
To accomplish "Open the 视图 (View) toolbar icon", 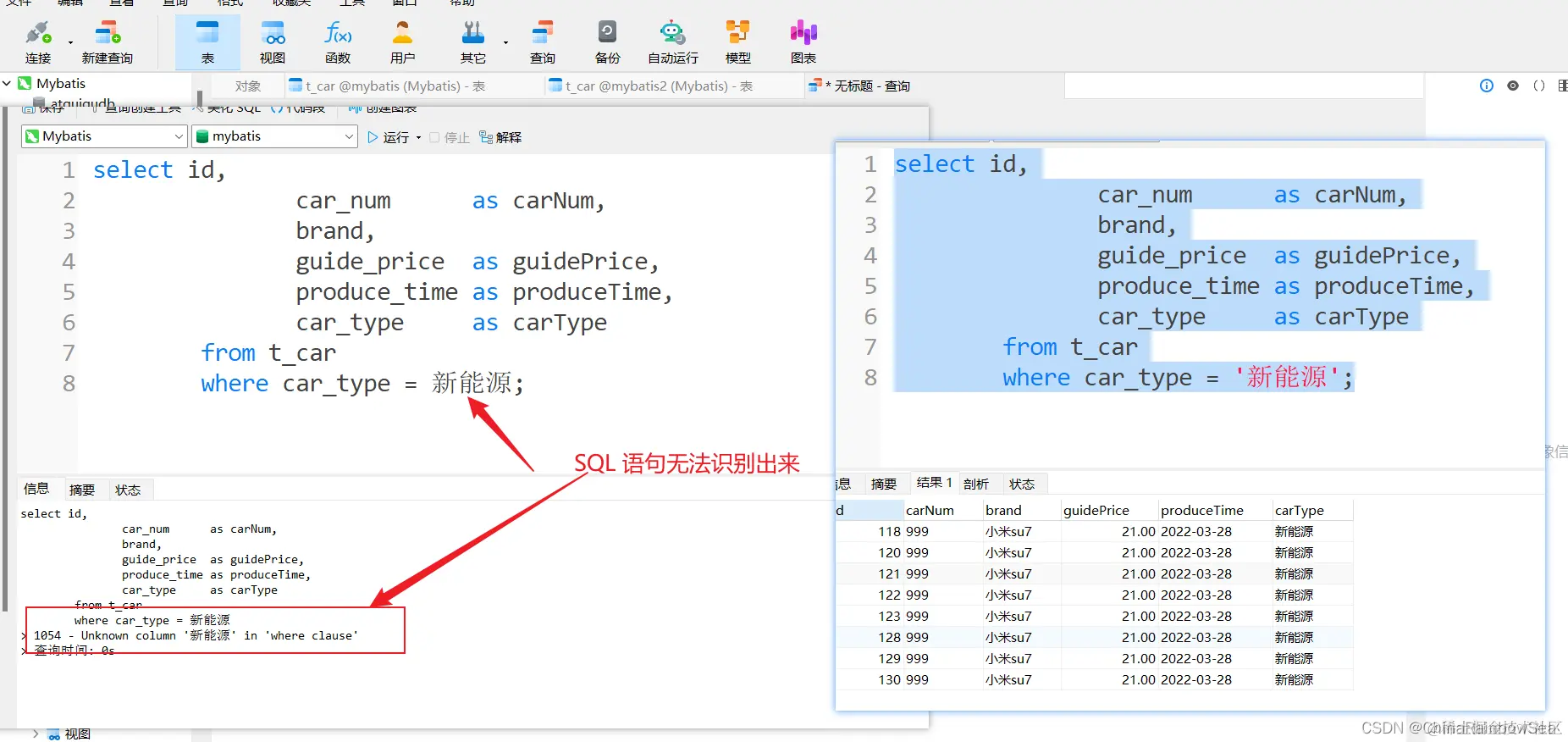I will click(x=273, y=42).
